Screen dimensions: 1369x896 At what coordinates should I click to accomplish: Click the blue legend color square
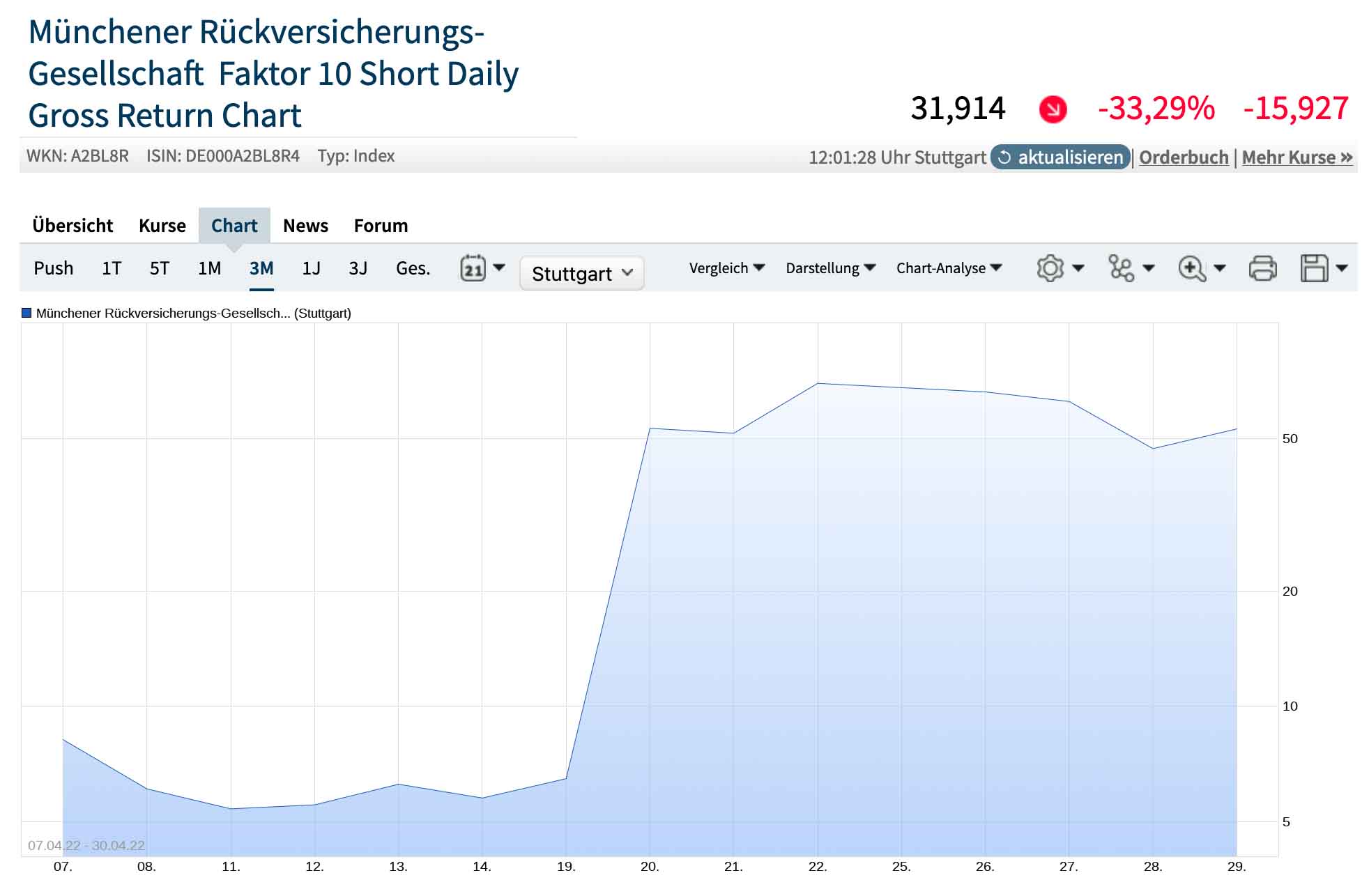27,314
